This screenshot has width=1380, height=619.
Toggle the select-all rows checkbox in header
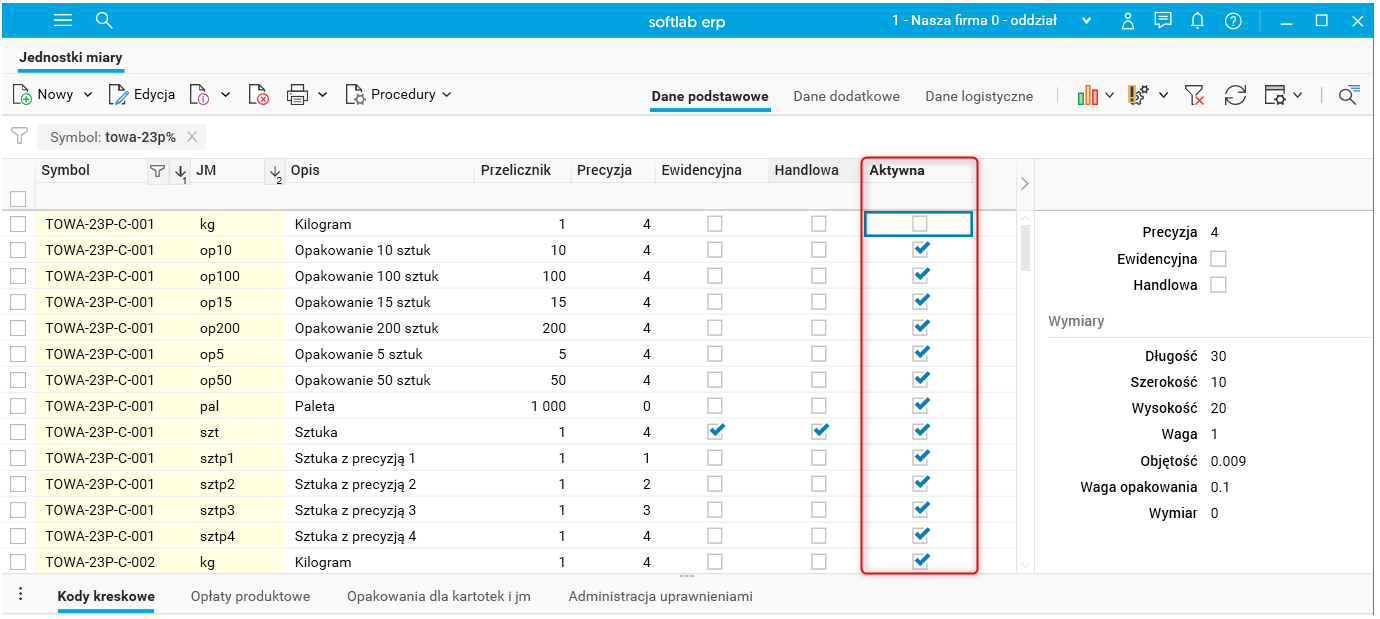click(18, 198)
